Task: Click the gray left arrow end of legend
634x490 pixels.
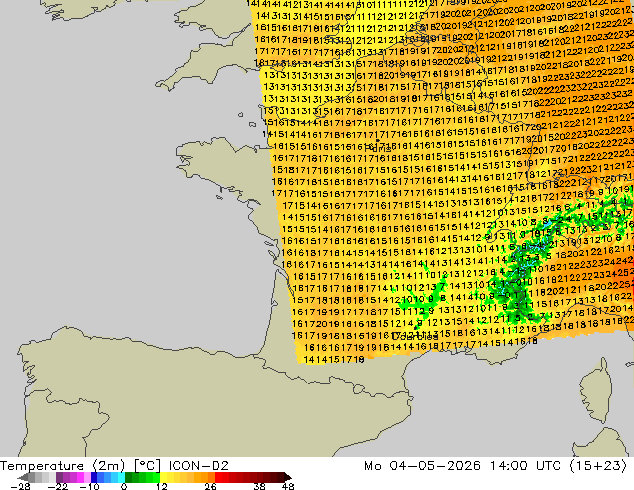Action: pyautogui.click(x=23, y=477)
